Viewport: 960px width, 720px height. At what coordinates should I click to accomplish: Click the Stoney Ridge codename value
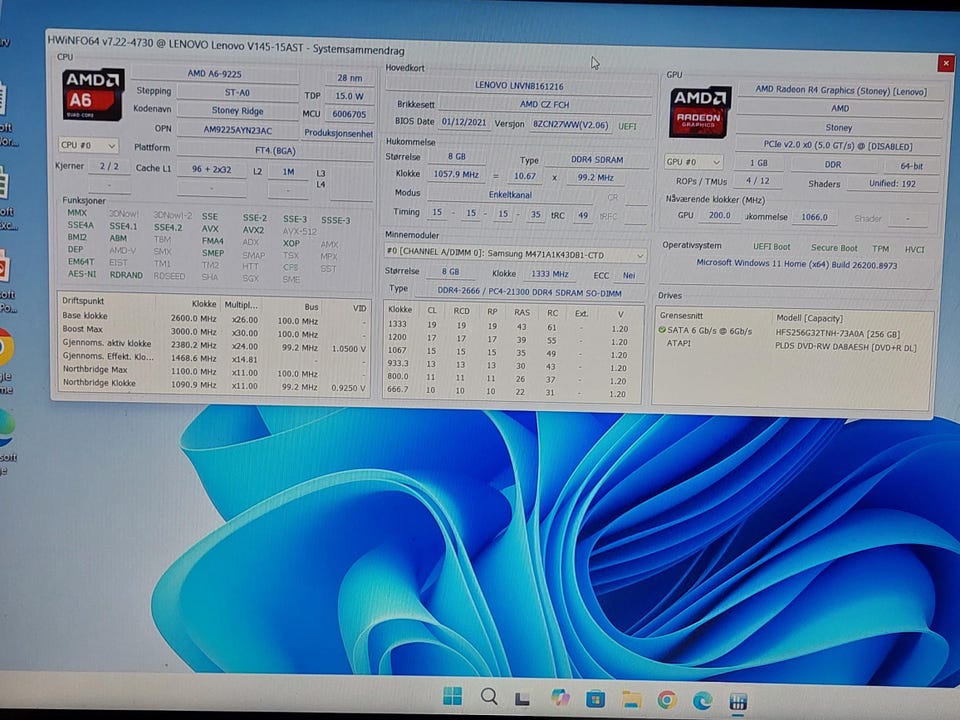click(x=238, y=111)
